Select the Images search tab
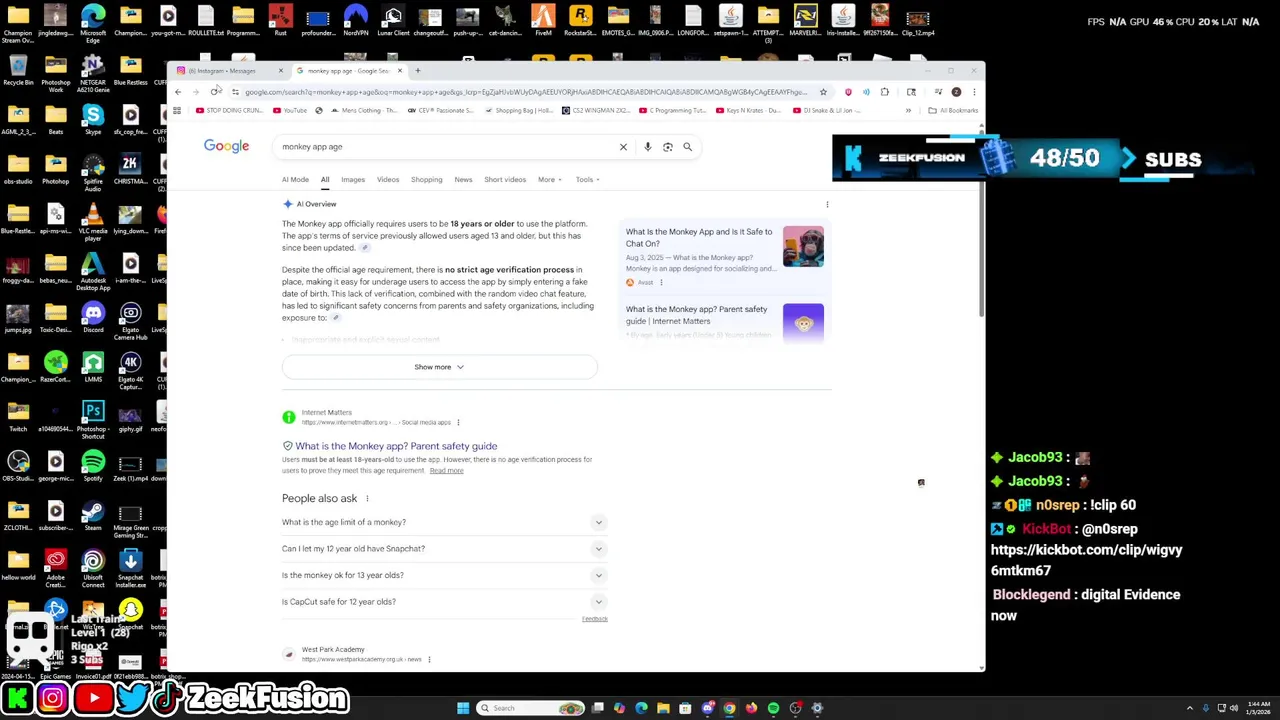The height and width of the screenshot is (720, 1280). coord(353,180)
